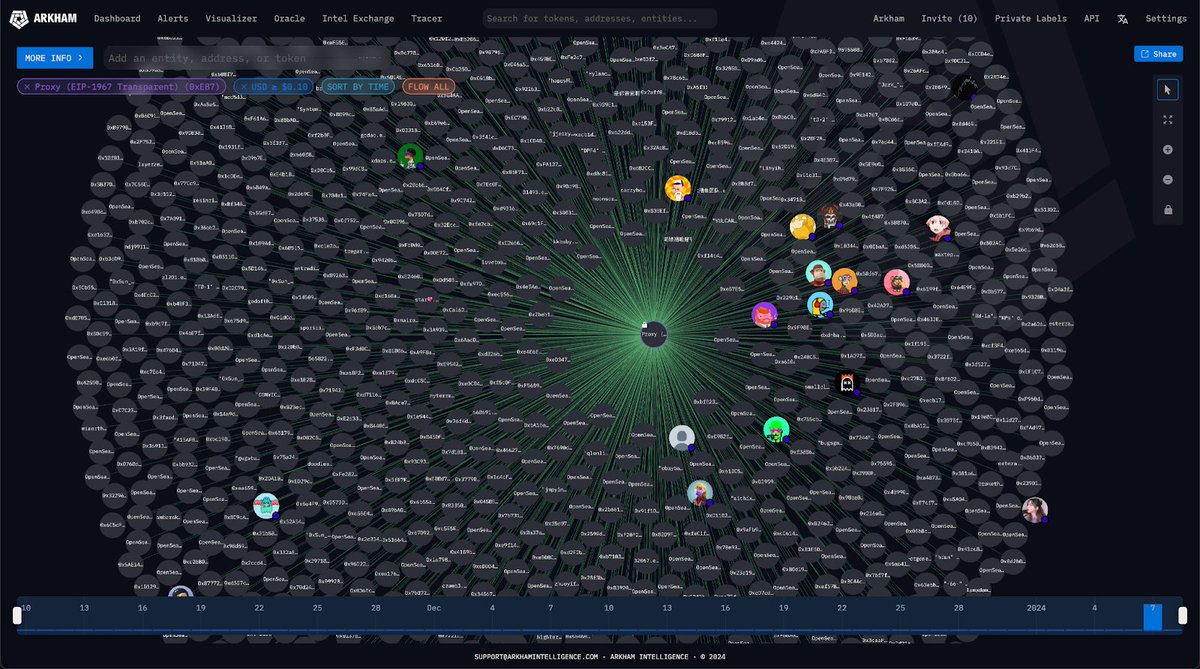1200x669 pixels.
Task: Select the skull-face avatar near gold node
Action: pyautogui.click(x=829, y=216)
